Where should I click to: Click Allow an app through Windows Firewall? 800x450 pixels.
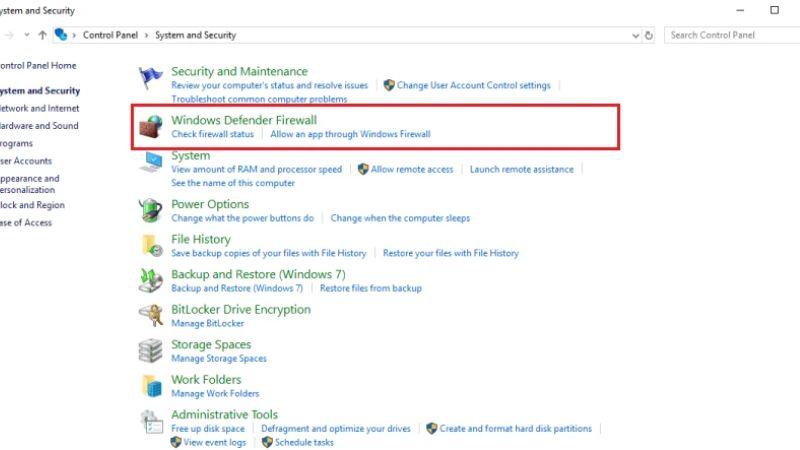(x=350, y=134)
